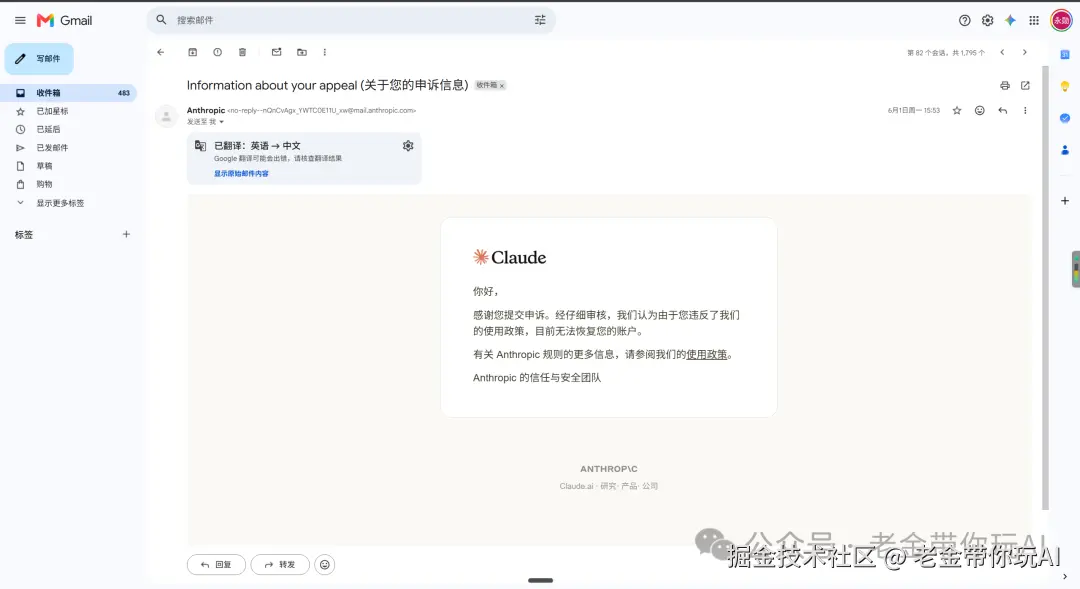Open message more options dots
The width and height of the screenshot is (1080, 589).
[x=1025, y=110]
